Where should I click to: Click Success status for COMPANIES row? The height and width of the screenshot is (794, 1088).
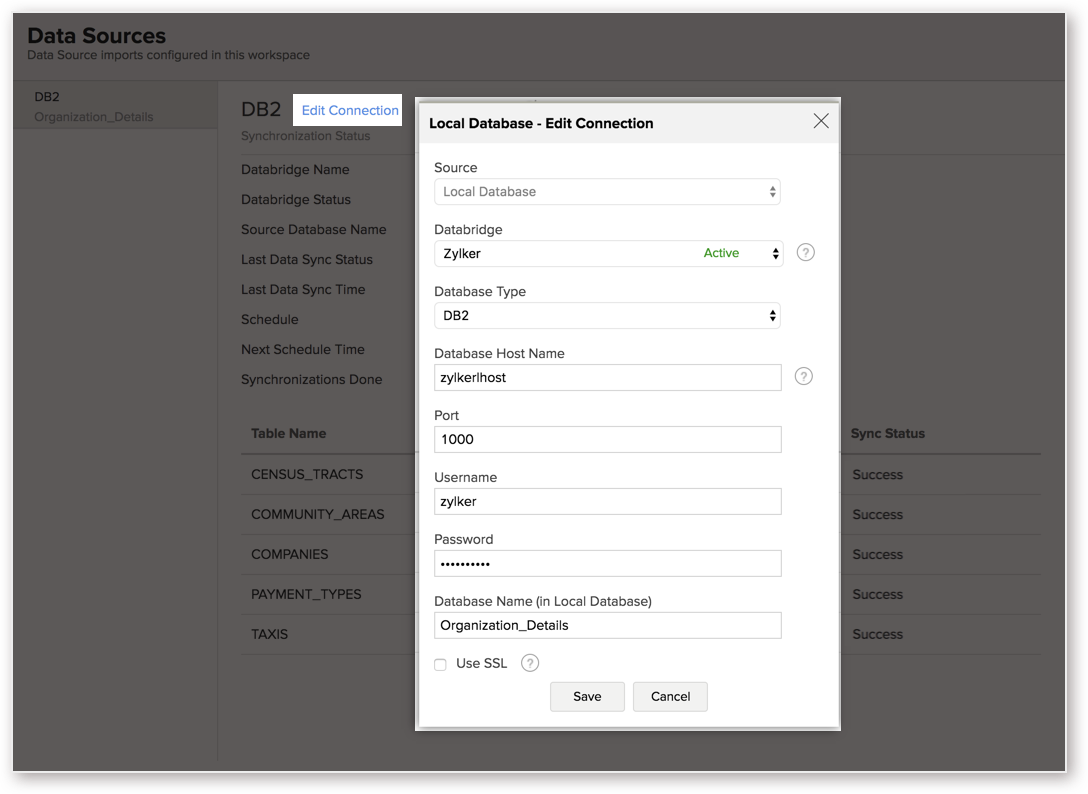(x=877, y=555)
